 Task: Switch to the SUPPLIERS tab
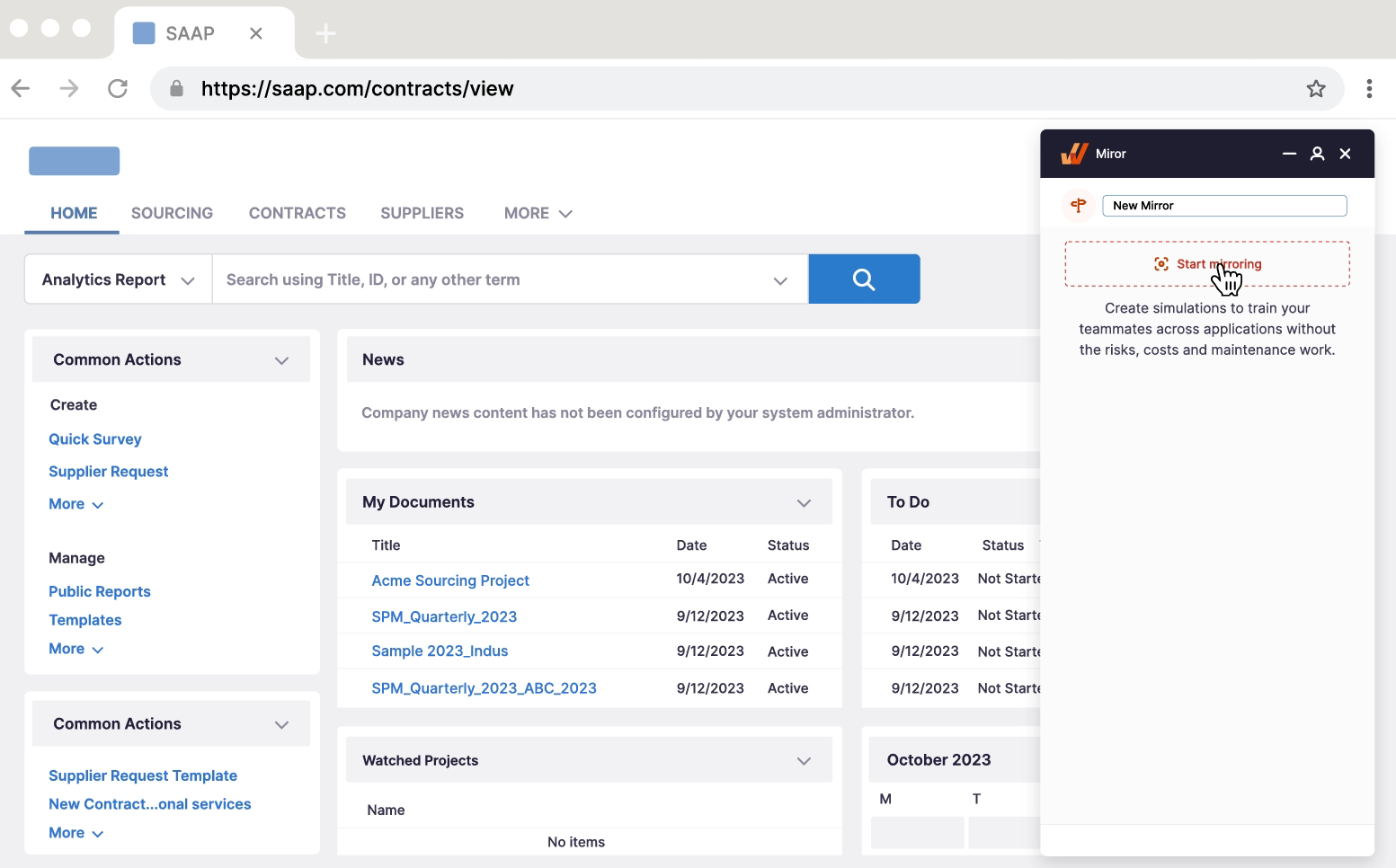tap(422, 213)
